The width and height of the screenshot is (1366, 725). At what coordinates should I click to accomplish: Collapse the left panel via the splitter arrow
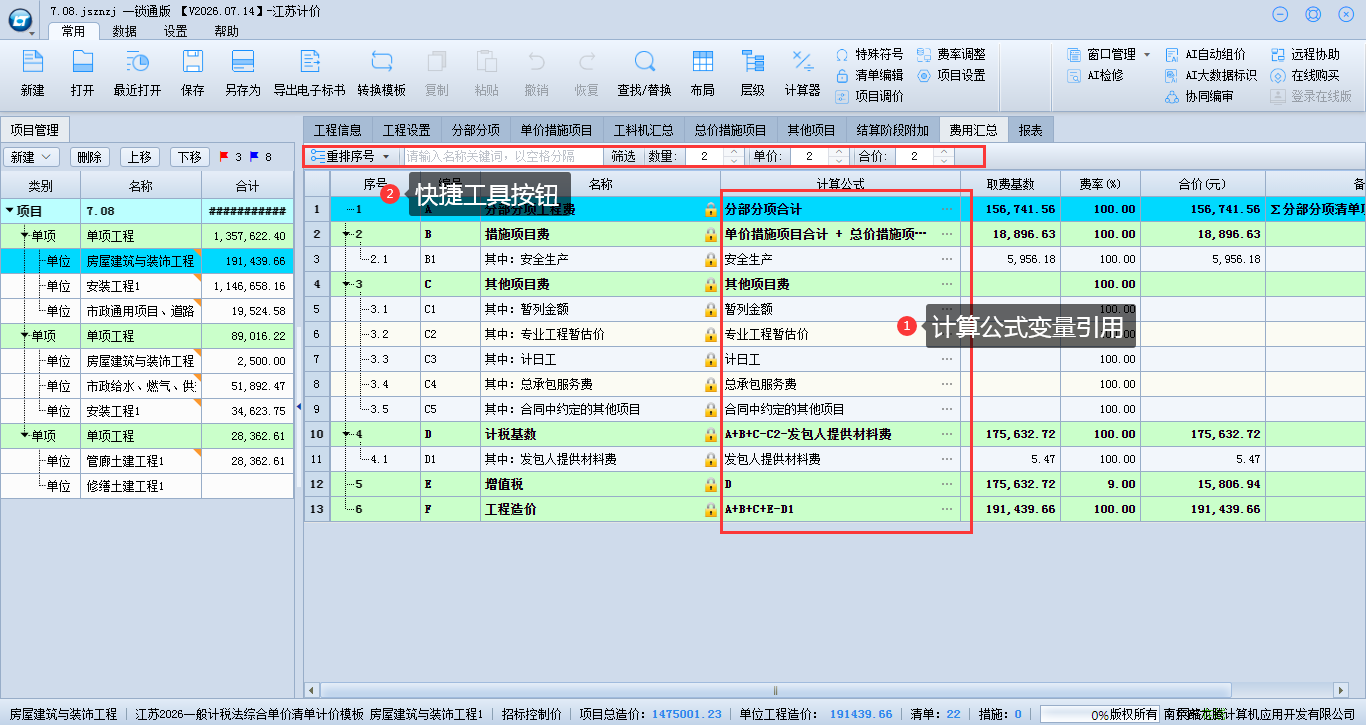coord(299,406)
